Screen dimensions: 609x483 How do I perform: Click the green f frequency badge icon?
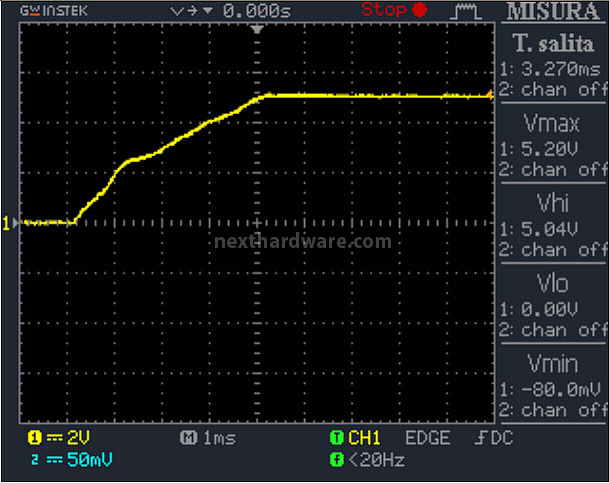coord(337,460)
